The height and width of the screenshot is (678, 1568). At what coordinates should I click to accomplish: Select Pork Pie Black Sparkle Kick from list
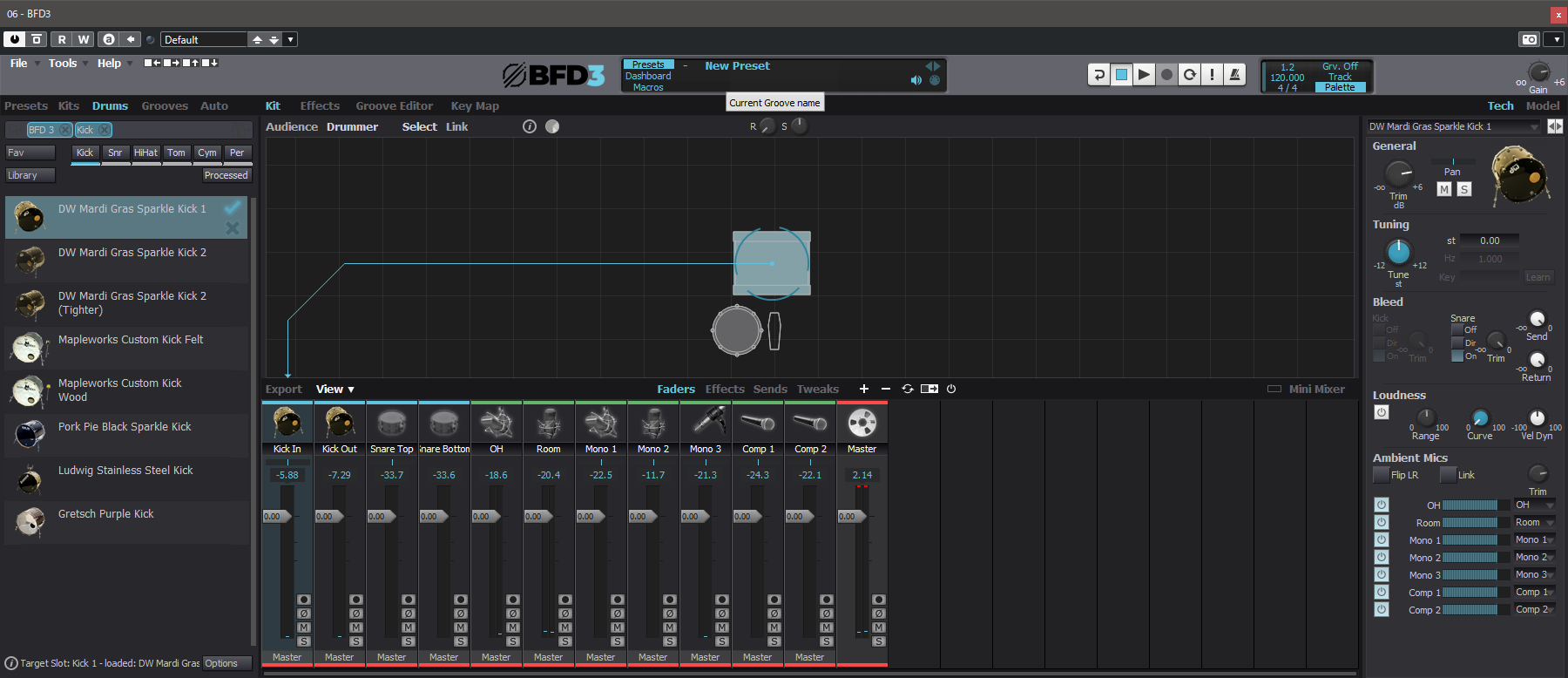tap(126, 435)
